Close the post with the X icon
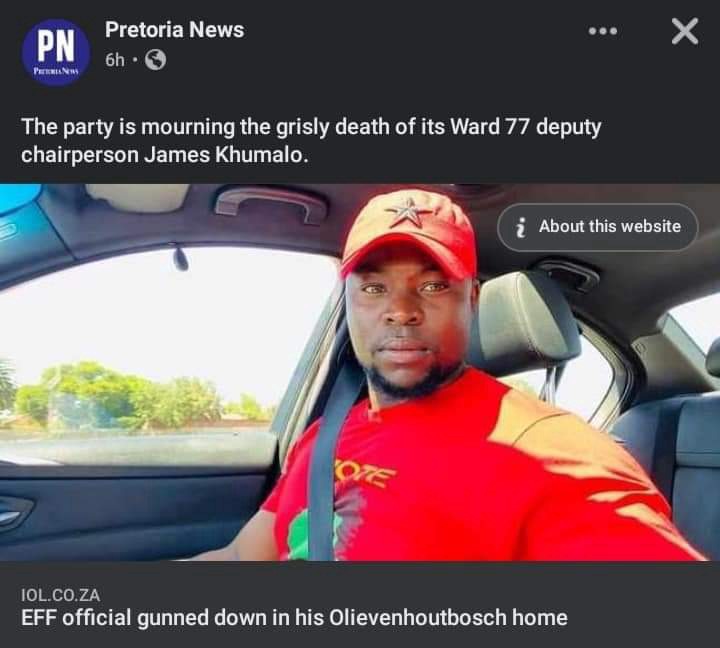 point(685,31)
